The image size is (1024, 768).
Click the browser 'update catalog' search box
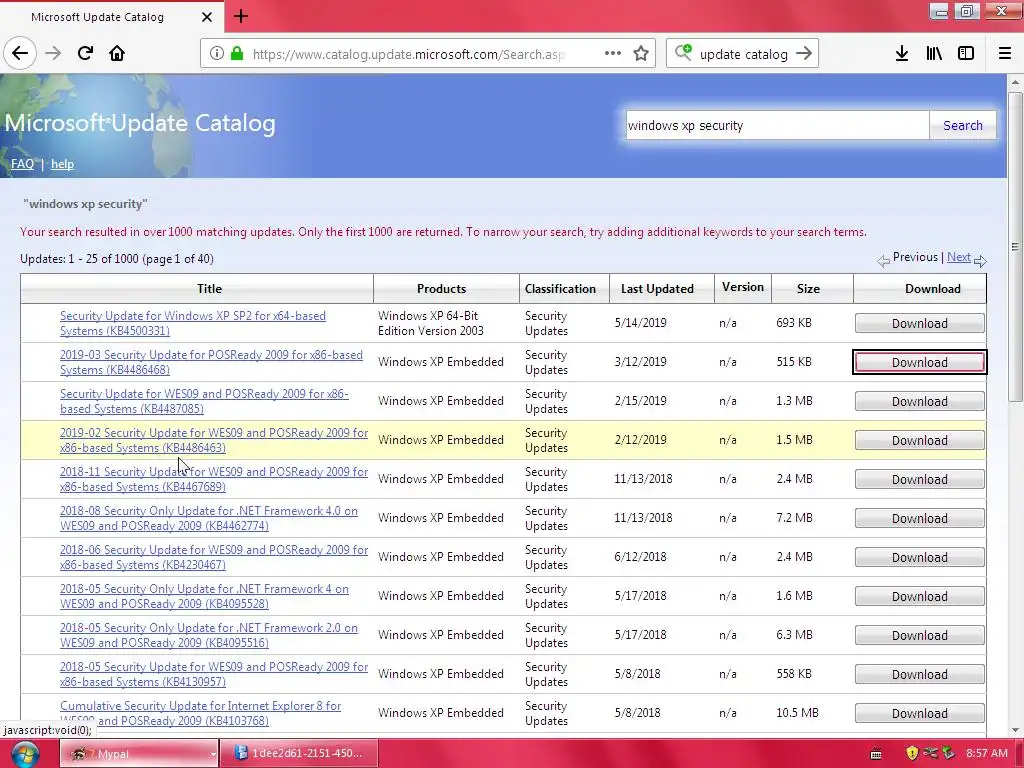click(x=744, y=54)
